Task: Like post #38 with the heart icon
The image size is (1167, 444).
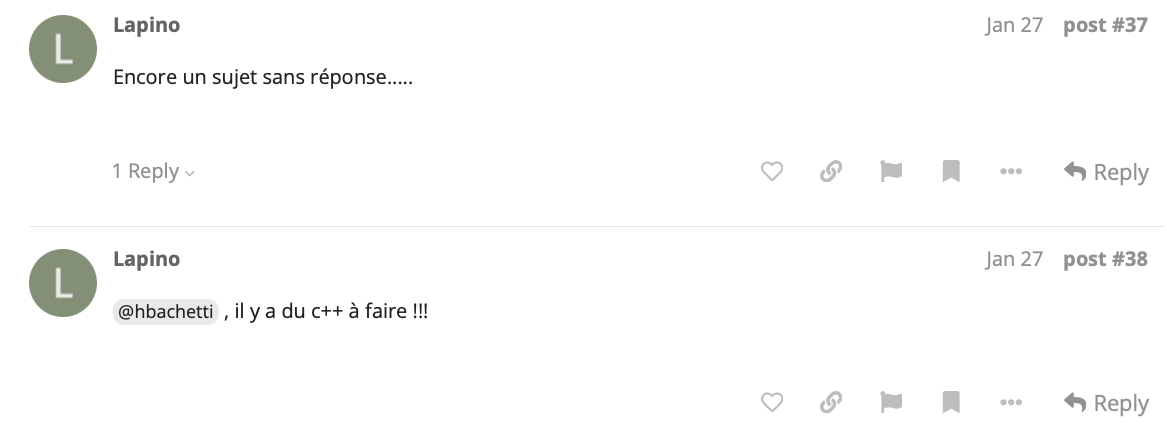Action: point(772,403)
